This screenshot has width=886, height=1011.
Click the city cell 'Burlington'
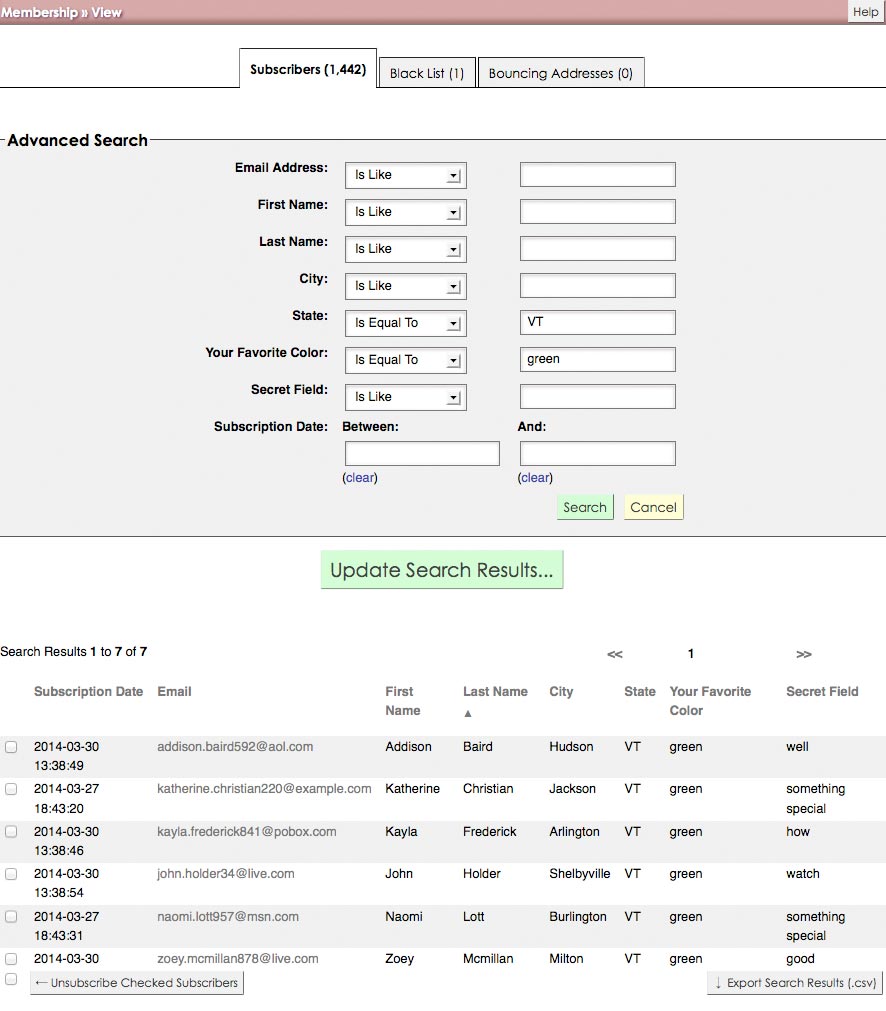(x=577, y=917)
